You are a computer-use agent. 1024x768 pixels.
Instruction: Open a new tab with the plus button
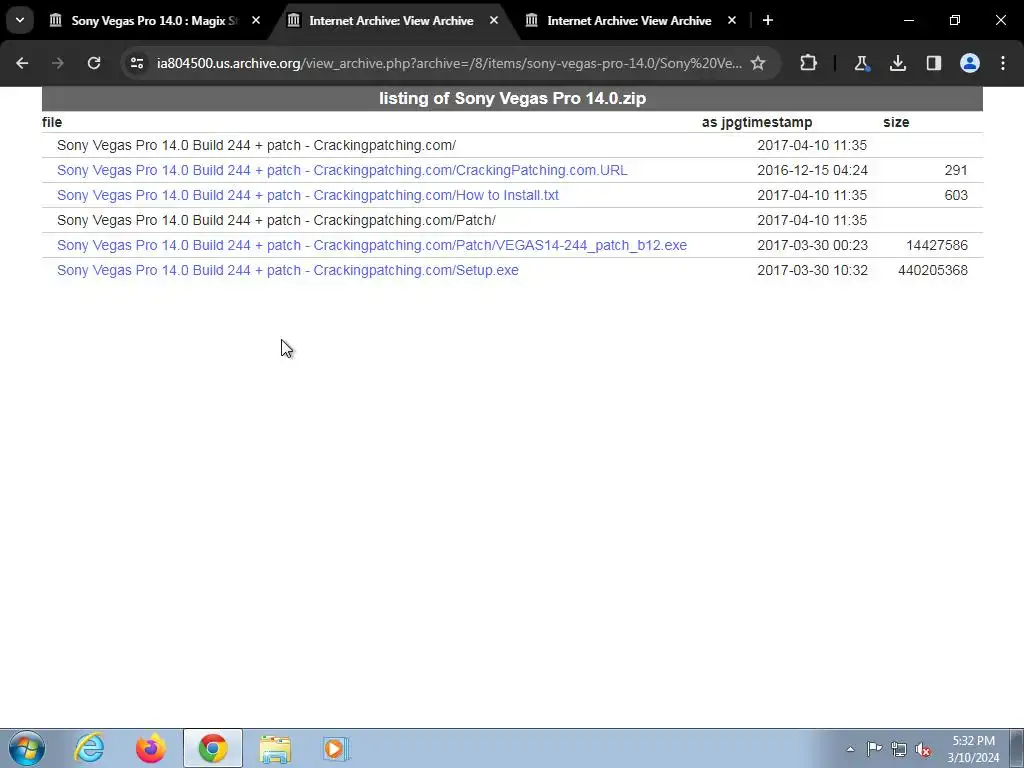768,20
